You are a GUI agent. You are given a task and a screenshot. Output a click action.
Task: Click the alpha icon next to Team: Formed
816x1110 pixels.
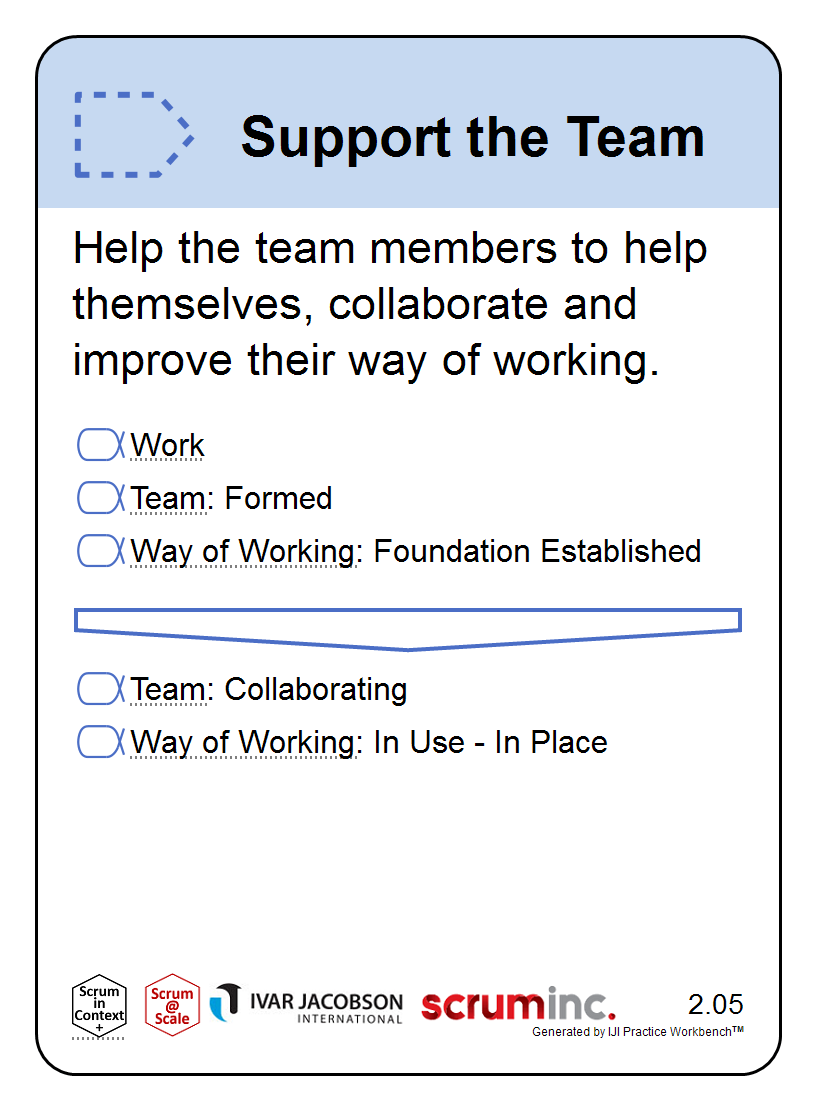(101, 498)
